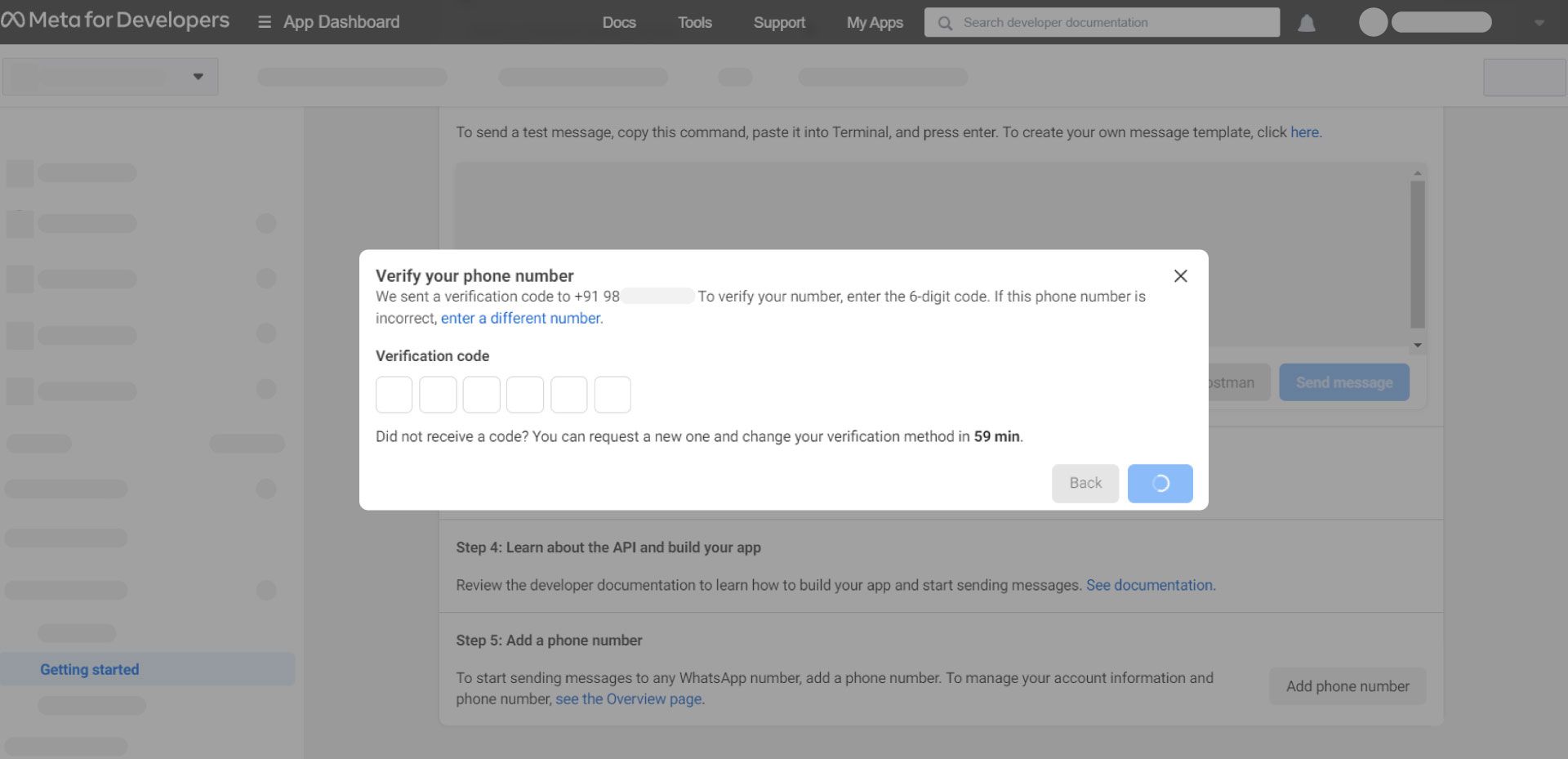Open the Support menu

tap(779, 23)
